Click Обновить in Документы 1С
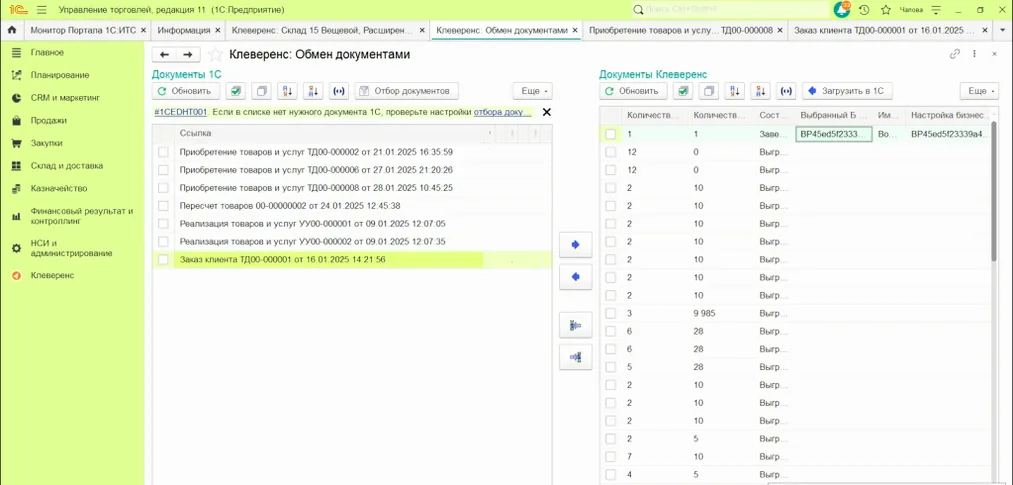Screen dimensions: 1013x485 pos(186,91)
